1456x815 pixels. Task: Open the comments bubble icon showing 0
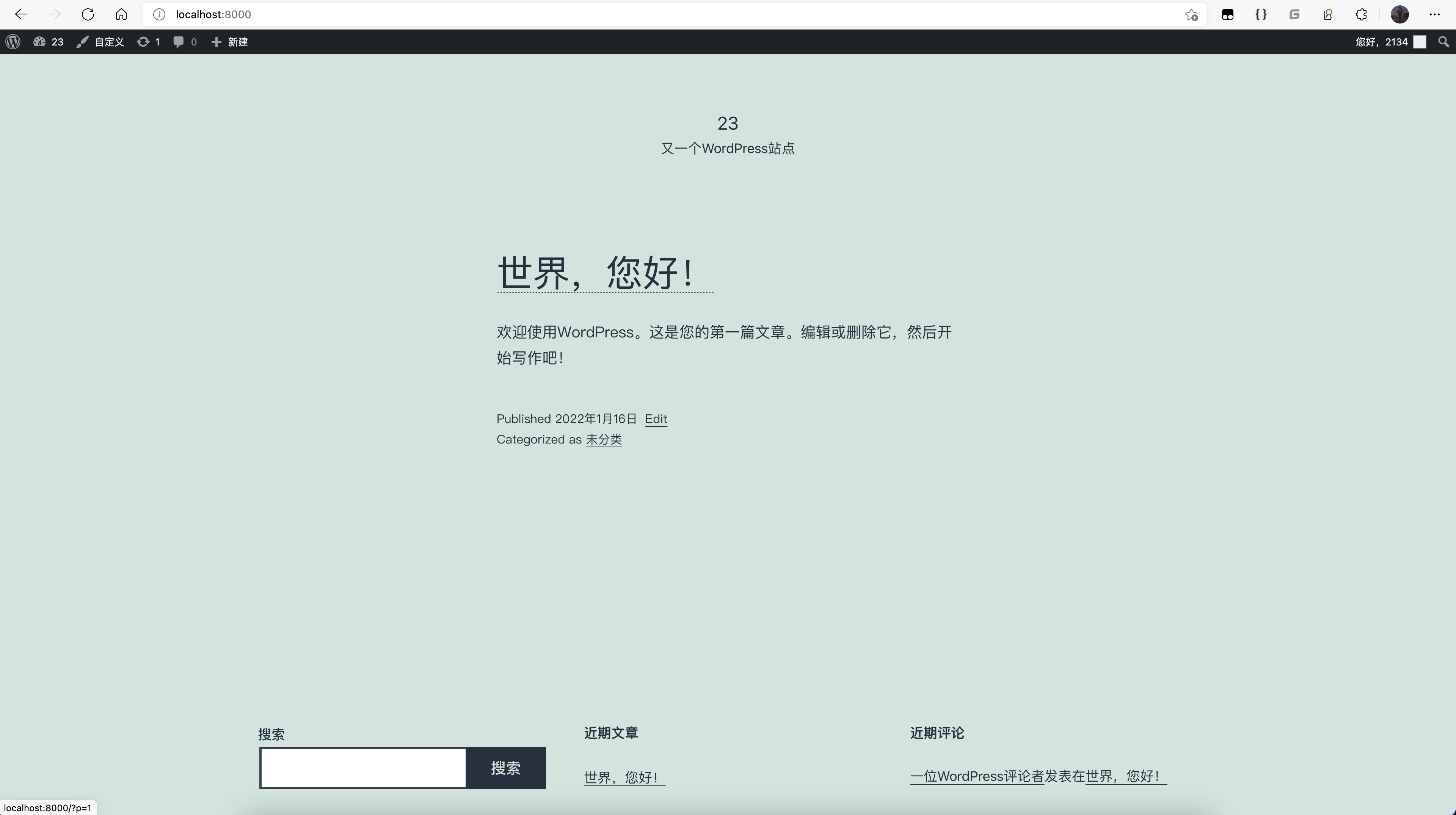pyautogui.click(x=185, y=42)
